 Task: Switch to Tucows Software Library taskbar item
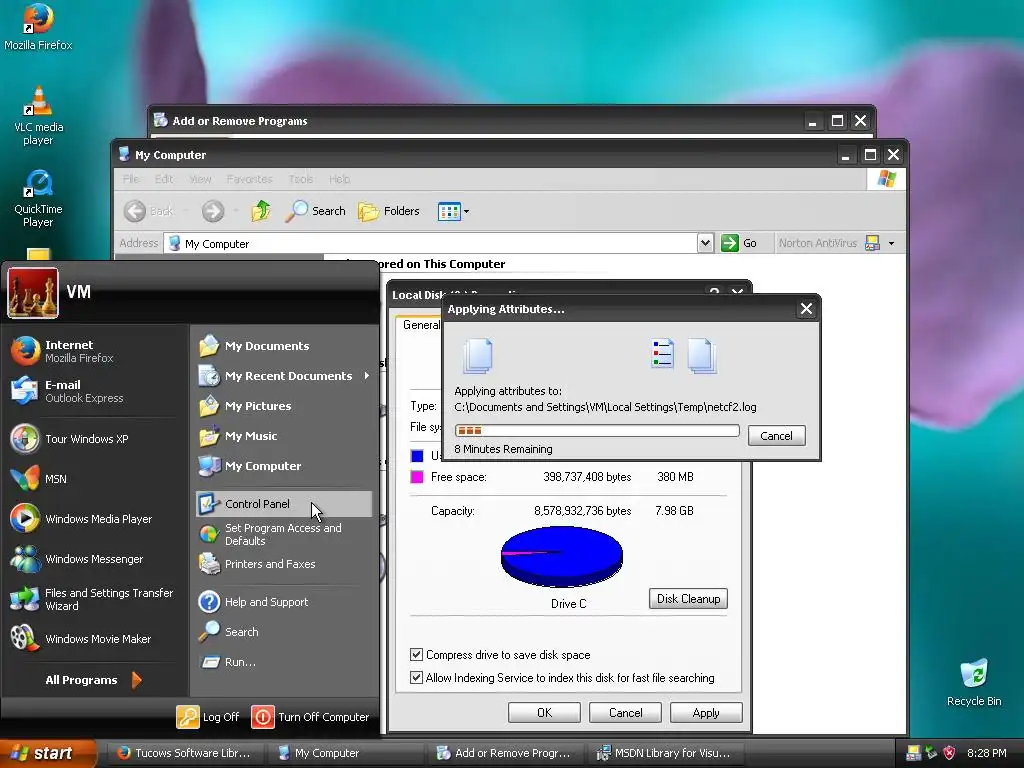[184, 753]
